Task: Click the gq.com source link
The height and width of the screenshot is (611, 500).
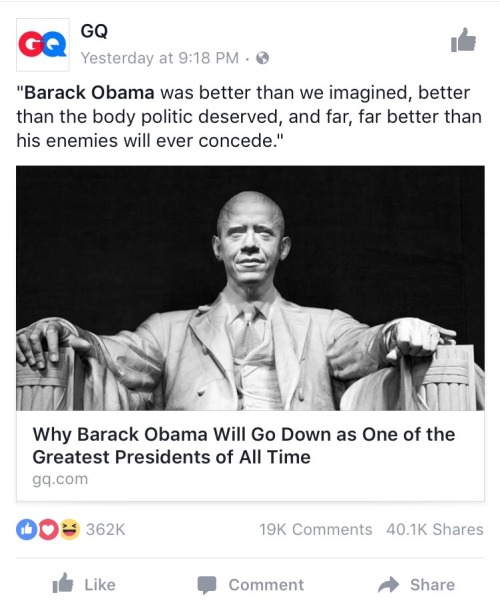Action: (60, 479)
